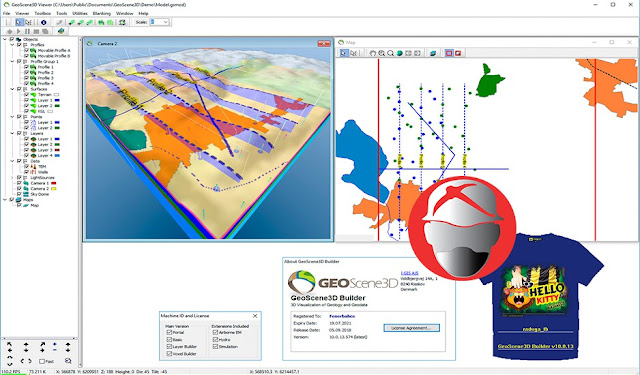Click the play button in animation toolbar
This screenshot has height=375, width=640.
click(x=18, y=31)
